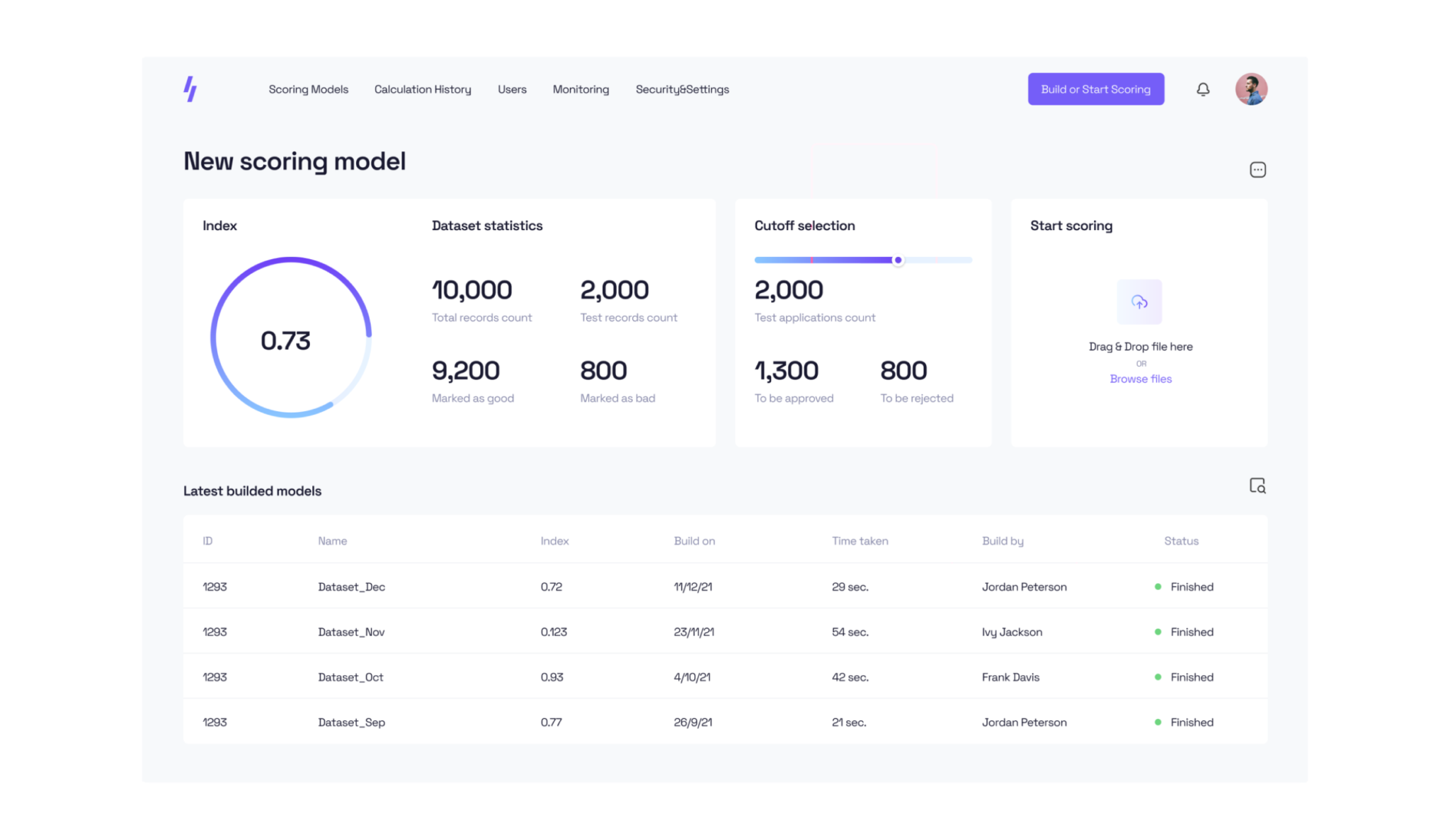Screen dimensions: 1450x840
Task: Sort by the ID column header
Action: click(x=207, y=541)
